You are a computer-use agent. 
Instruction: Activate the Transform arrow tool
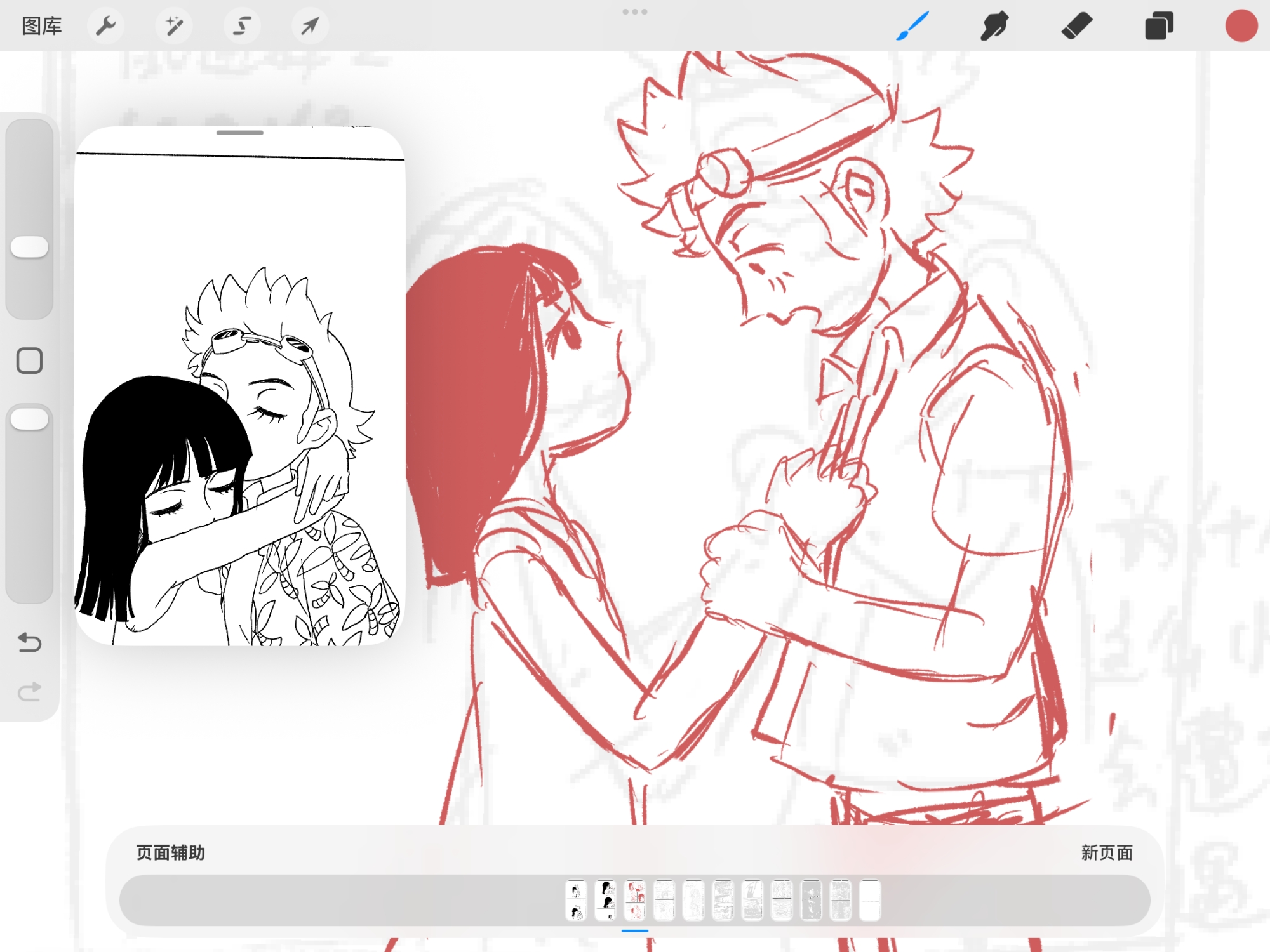(x=310, y=26)
